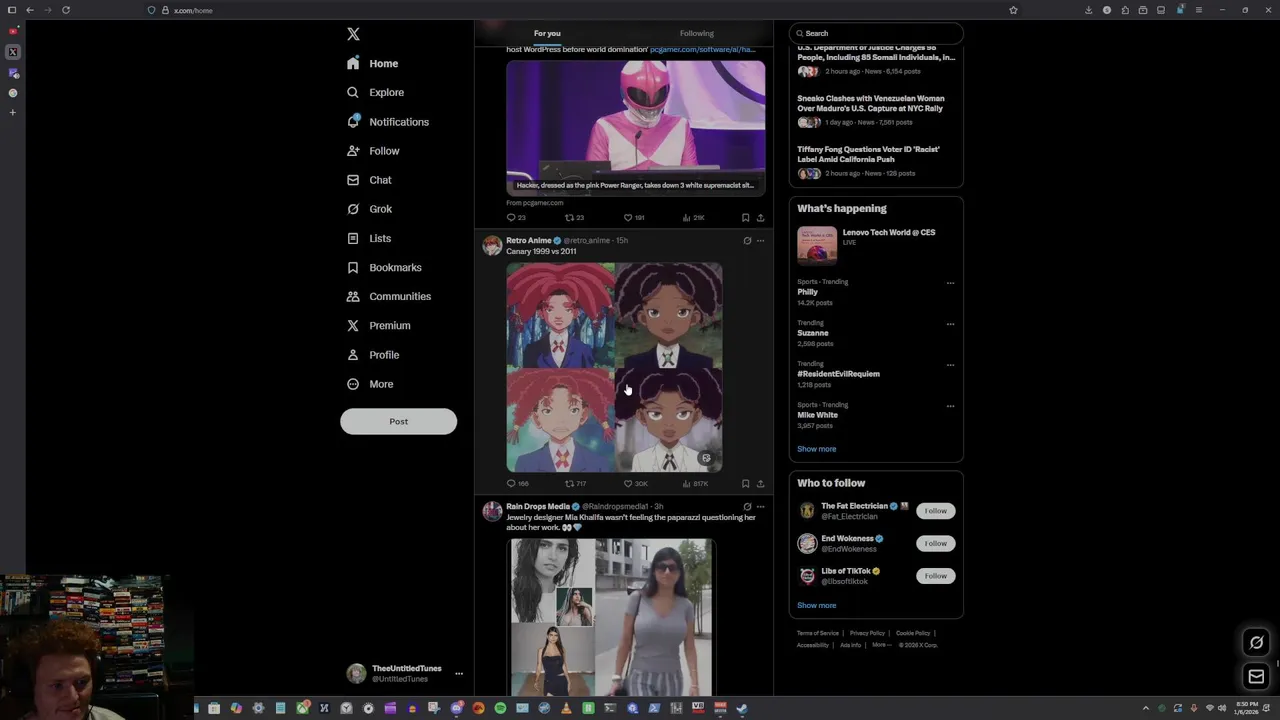Show more under What's happening
Screen dimensions: 1280x720
(x=816, y=449)
